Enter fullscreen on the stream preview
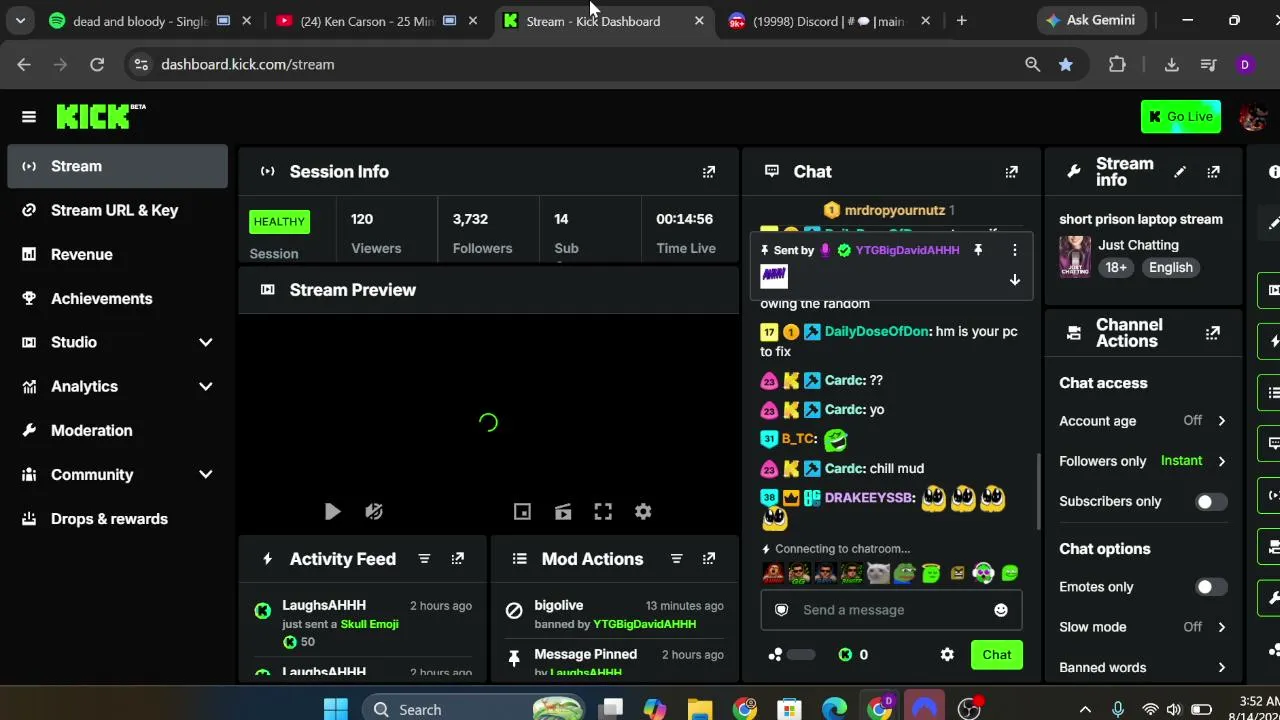This screenshot has height=720, width=1280. click(x=603, y=512)
